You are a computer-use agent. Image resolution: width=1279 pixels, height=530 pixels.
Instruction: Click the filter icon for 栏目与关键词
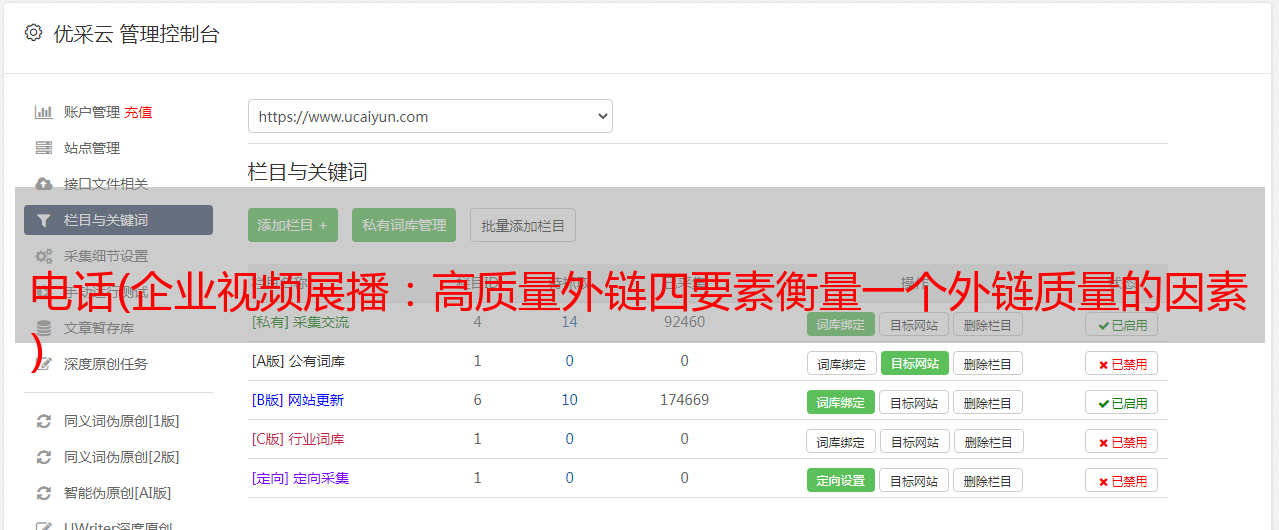pyautogui.click(x=43, y=220)
